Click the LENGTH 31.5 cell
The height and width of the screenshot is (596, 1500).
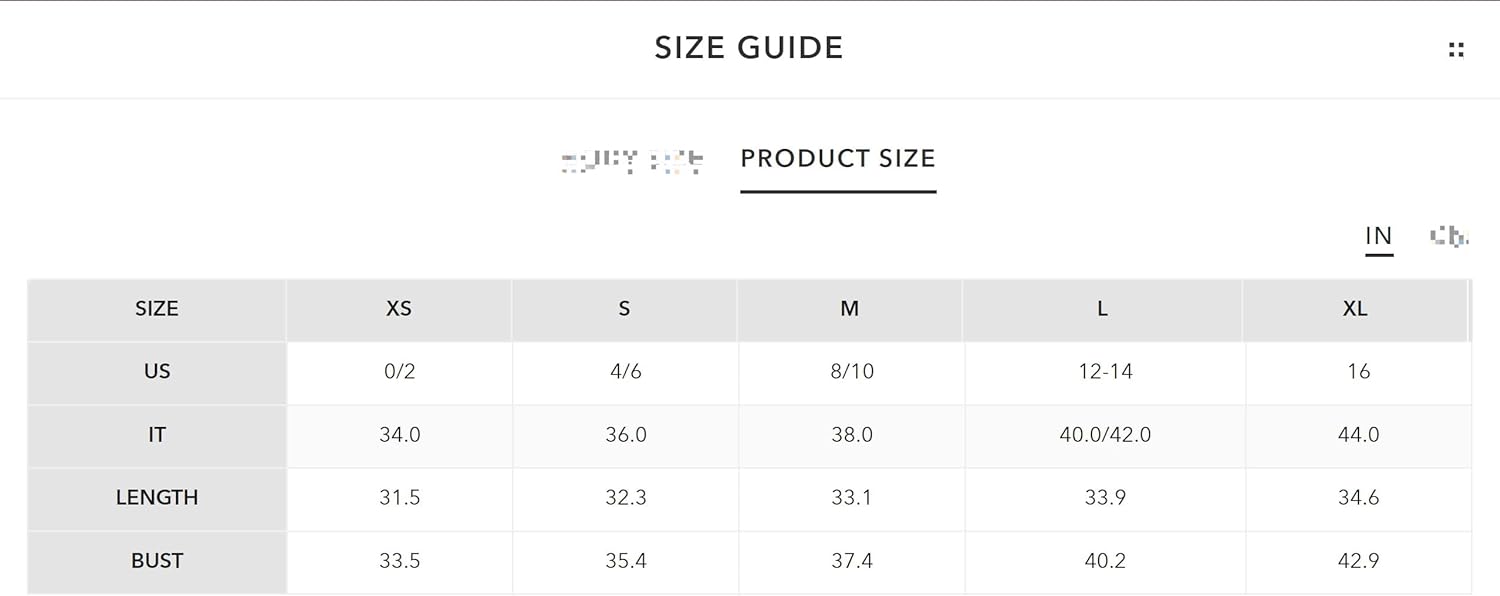click(x=400, y=498)
